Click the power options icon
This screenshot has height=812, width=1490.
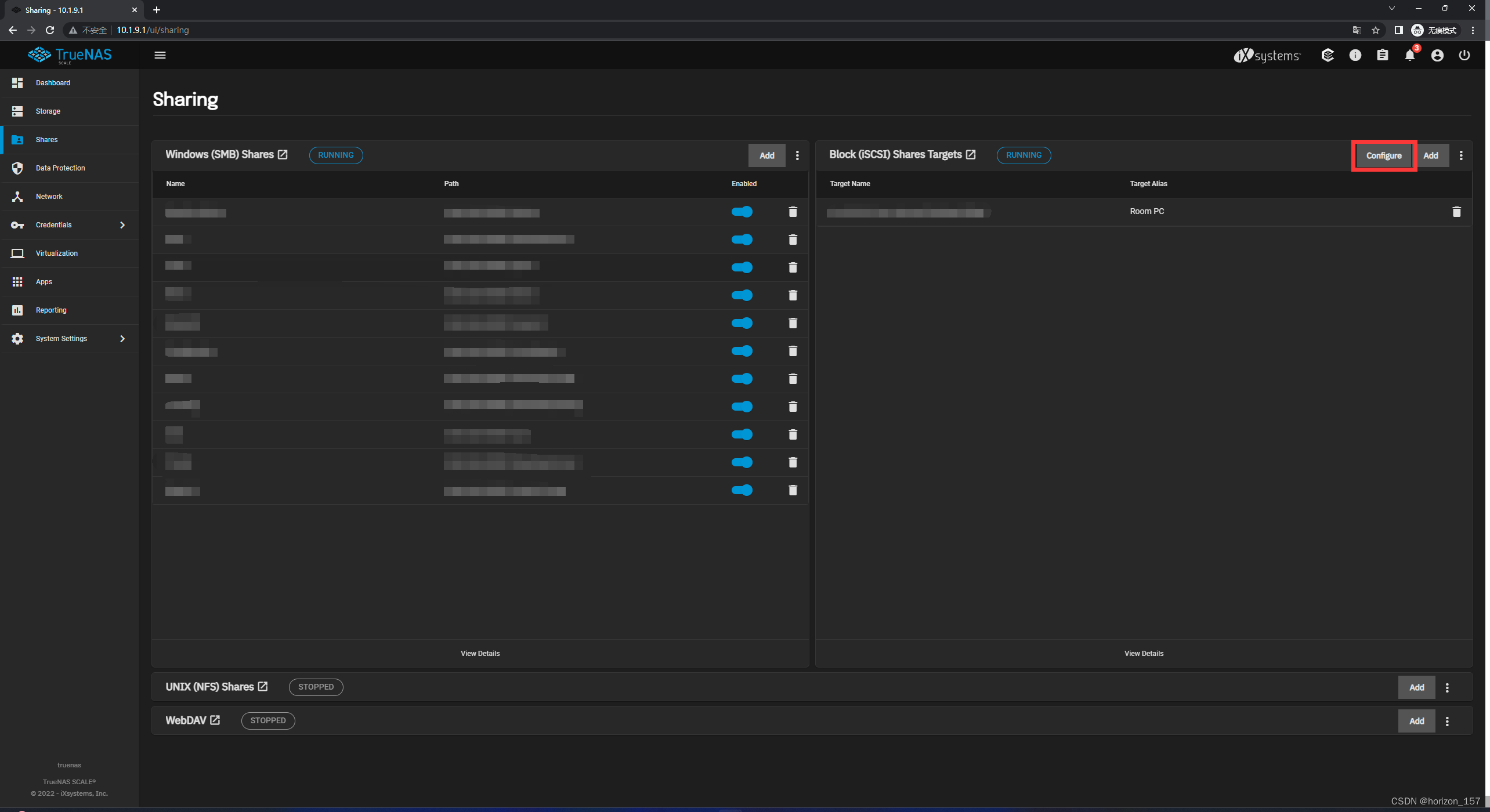(x=1464, y=55)
